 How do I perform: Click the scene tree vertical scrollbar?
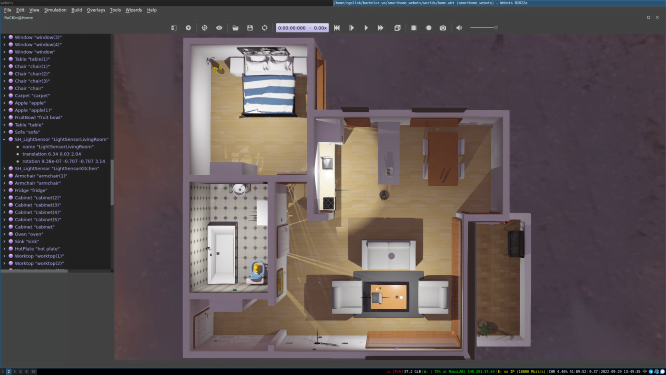112,183
